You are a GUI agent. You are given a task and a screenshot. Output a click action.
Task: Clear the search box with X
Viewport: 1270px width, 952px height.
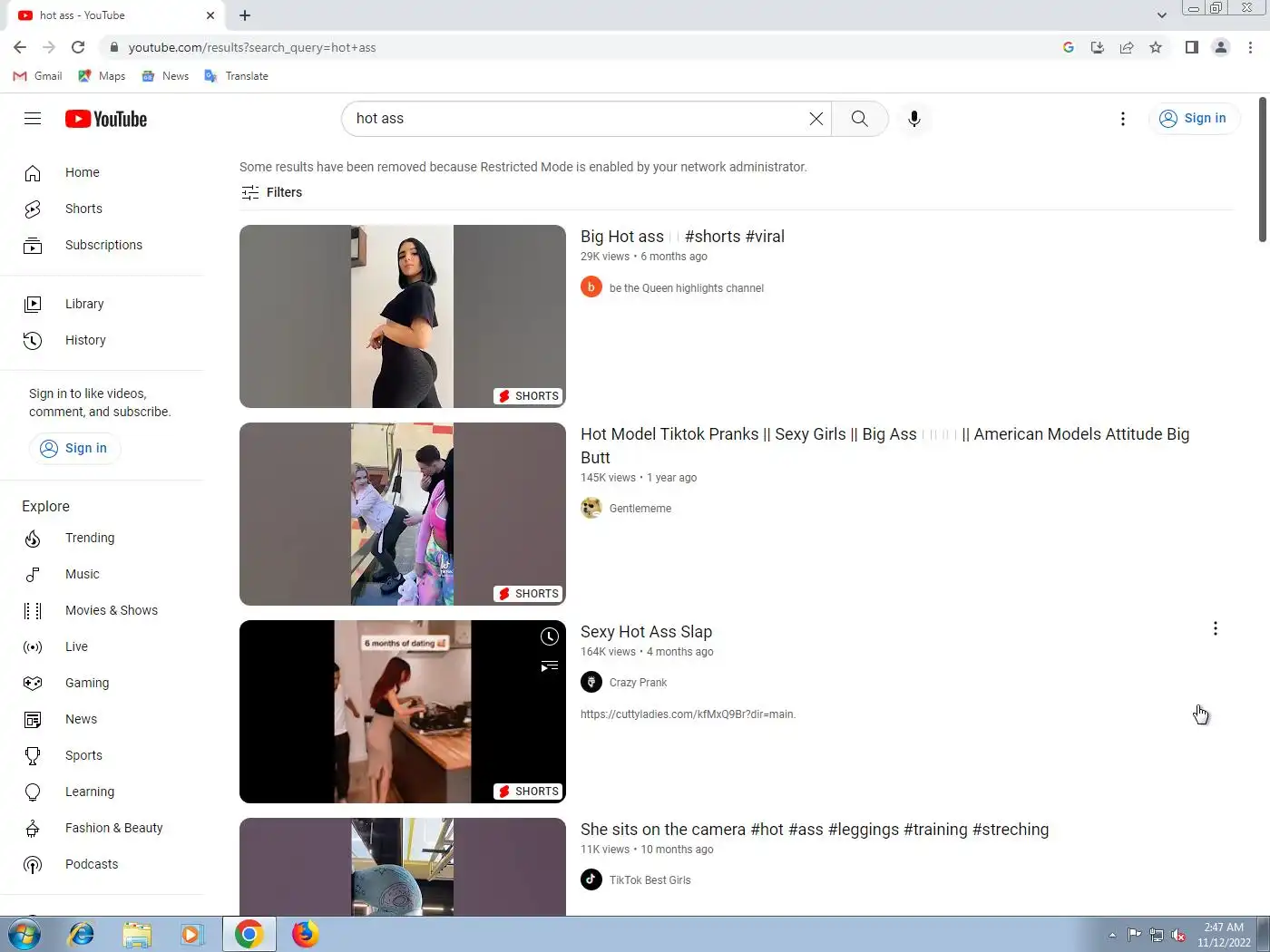tap(816, 119)
